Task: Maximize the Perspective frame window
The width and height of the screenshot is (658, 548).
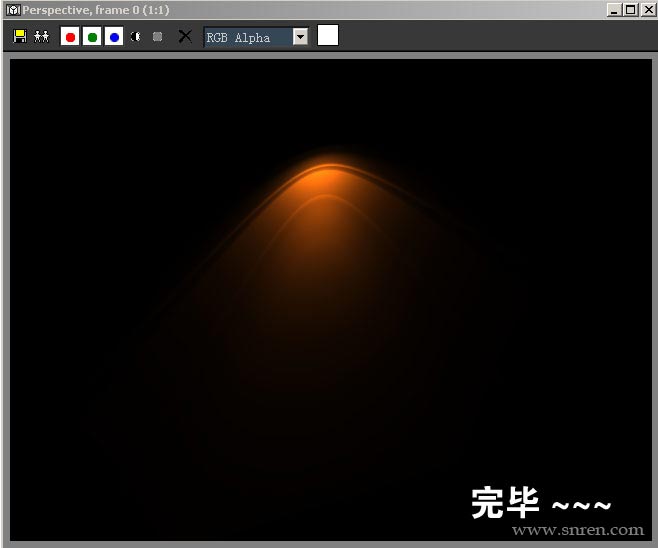Action: tap(630, 10)
